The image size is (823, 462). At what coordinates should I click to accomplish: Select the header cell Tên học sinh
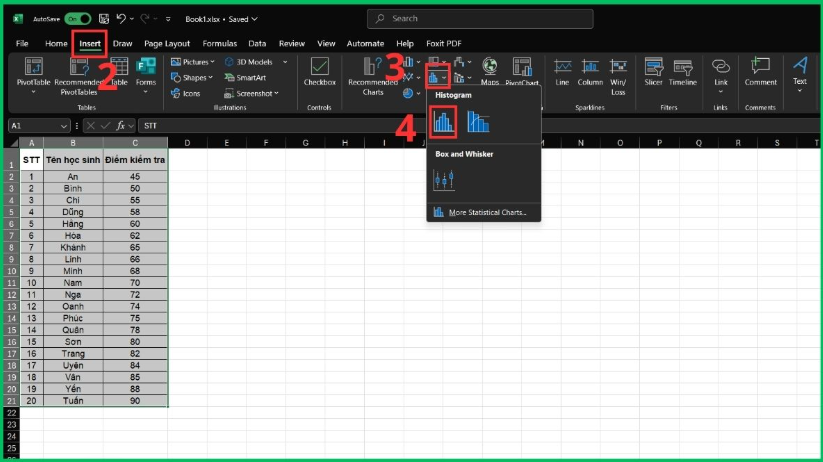73,160
